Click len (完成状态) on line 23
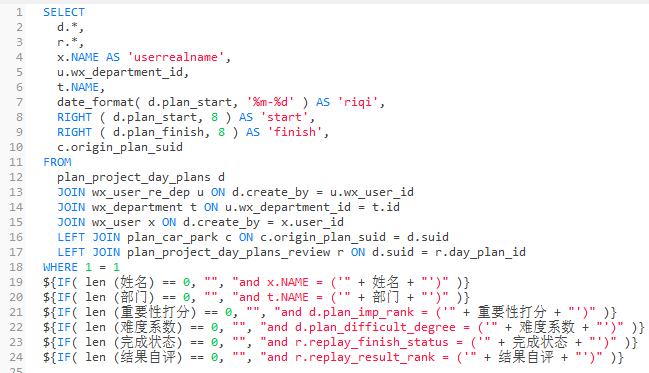649x373 pixels. coord(134,342)
